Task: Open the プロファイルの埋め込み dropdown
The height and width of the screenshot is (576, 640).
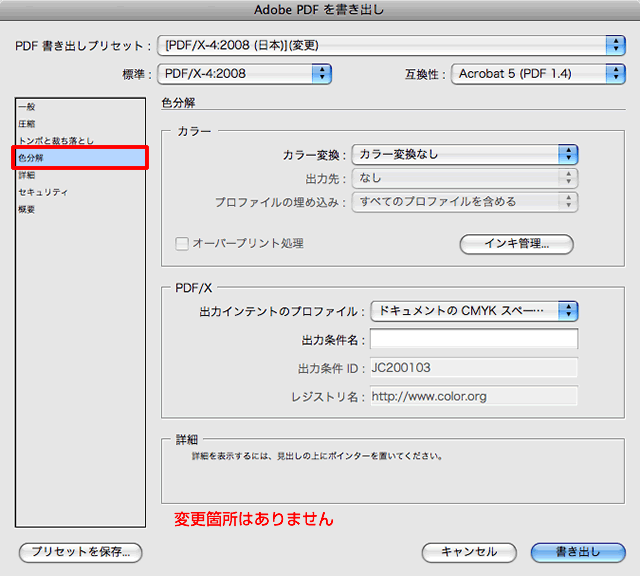Action: (x=464, y=202)
